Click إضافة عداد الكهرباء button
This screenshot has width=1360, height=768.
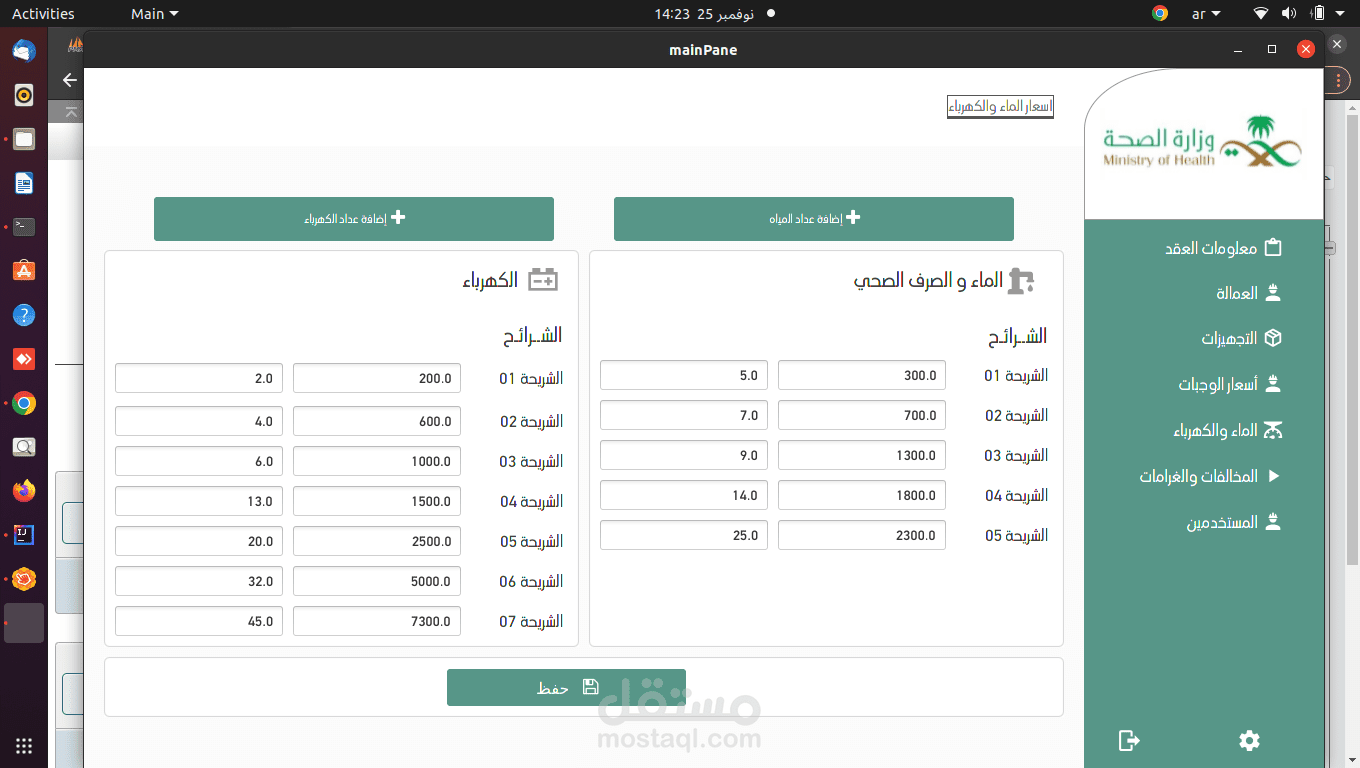[353, 219]
